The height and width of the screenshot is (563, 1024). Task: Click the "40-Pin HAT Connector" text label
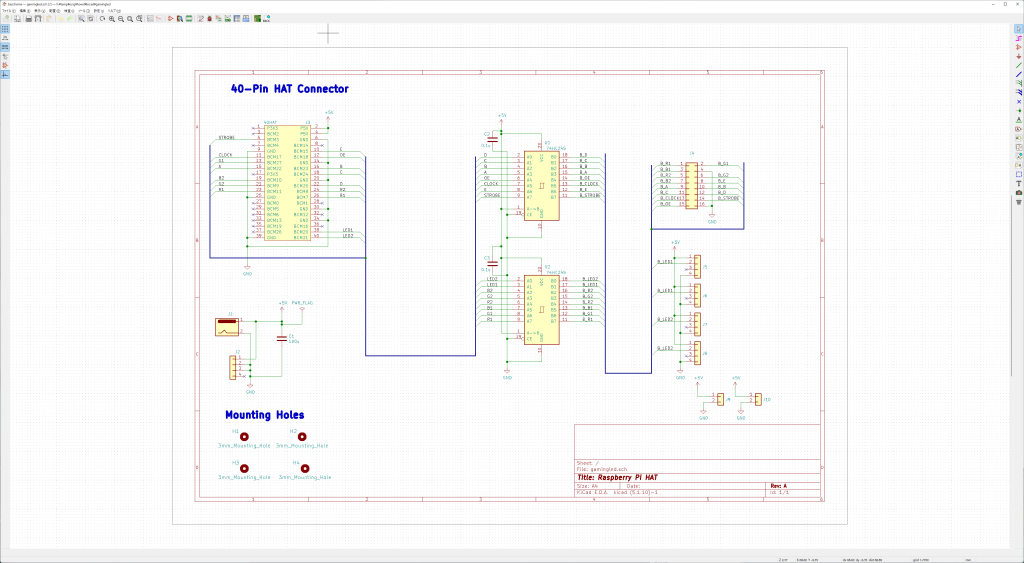[289, 89]
